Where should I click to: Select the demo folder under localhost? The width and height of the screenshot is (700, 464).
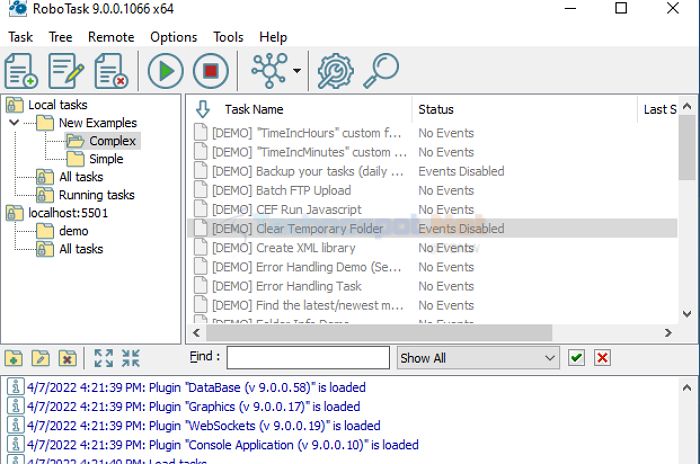[x=74, y=231]
